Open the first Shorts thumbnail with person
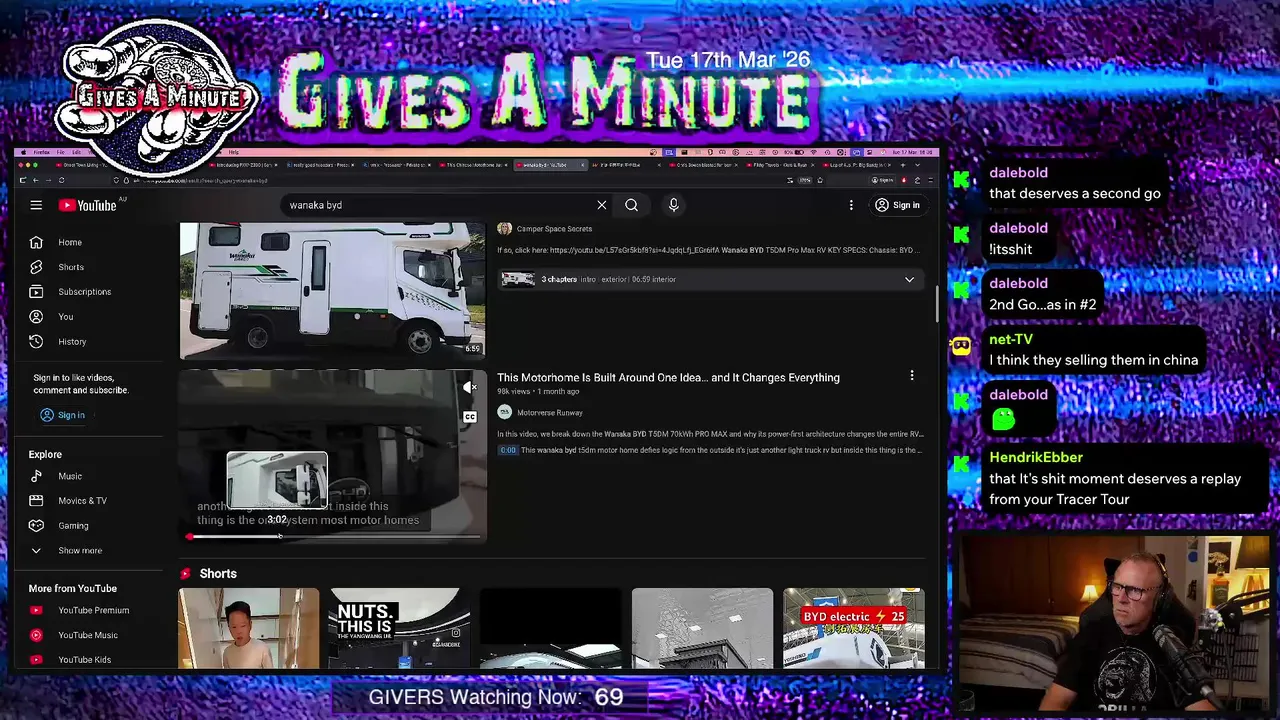 coord(249,628)
